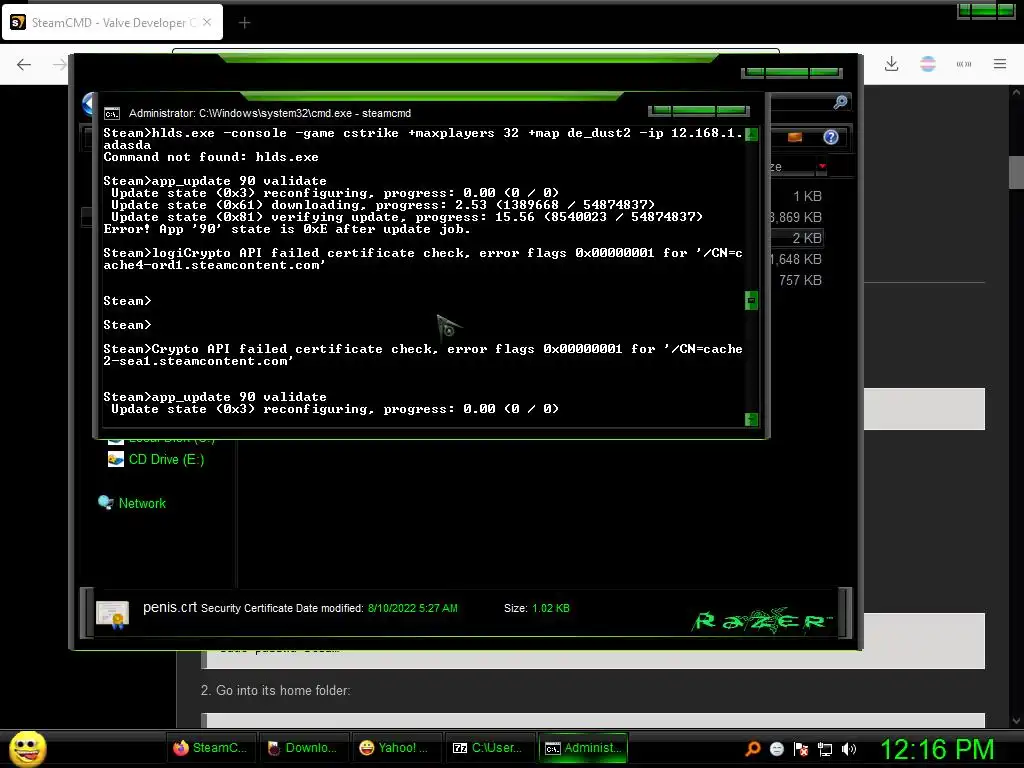Click the 12:16 PM taskbar clock
This screenshot has height=768, width=1024.
pyautogui.click(x=937, y=749)
